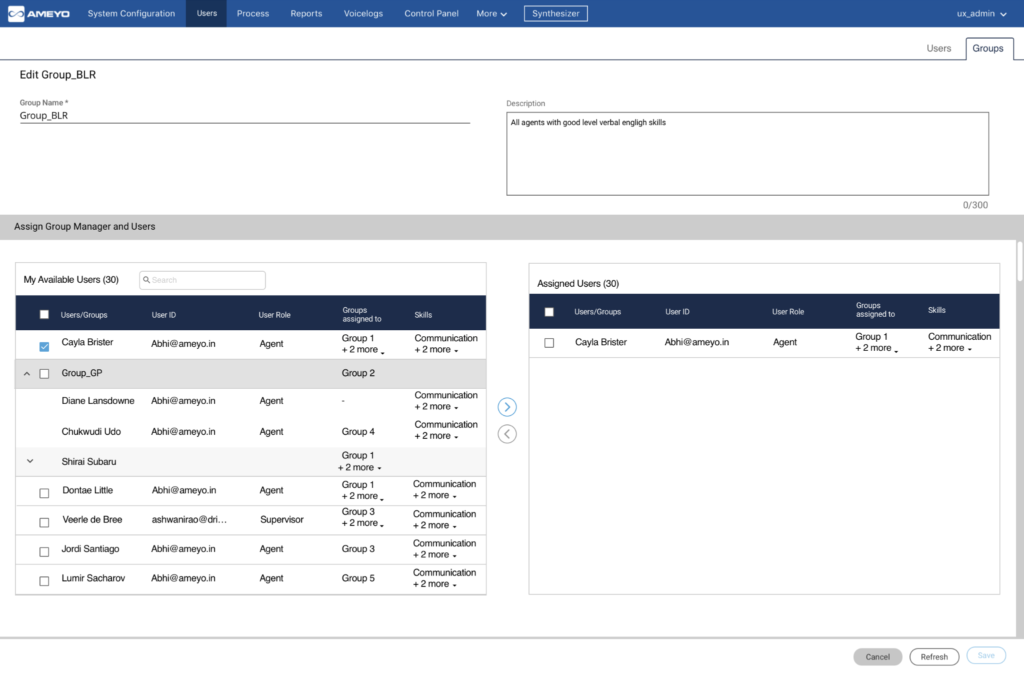The image size is (1024, 673).
Task: Click the available users Search box
Action: (x=202, y=280)
